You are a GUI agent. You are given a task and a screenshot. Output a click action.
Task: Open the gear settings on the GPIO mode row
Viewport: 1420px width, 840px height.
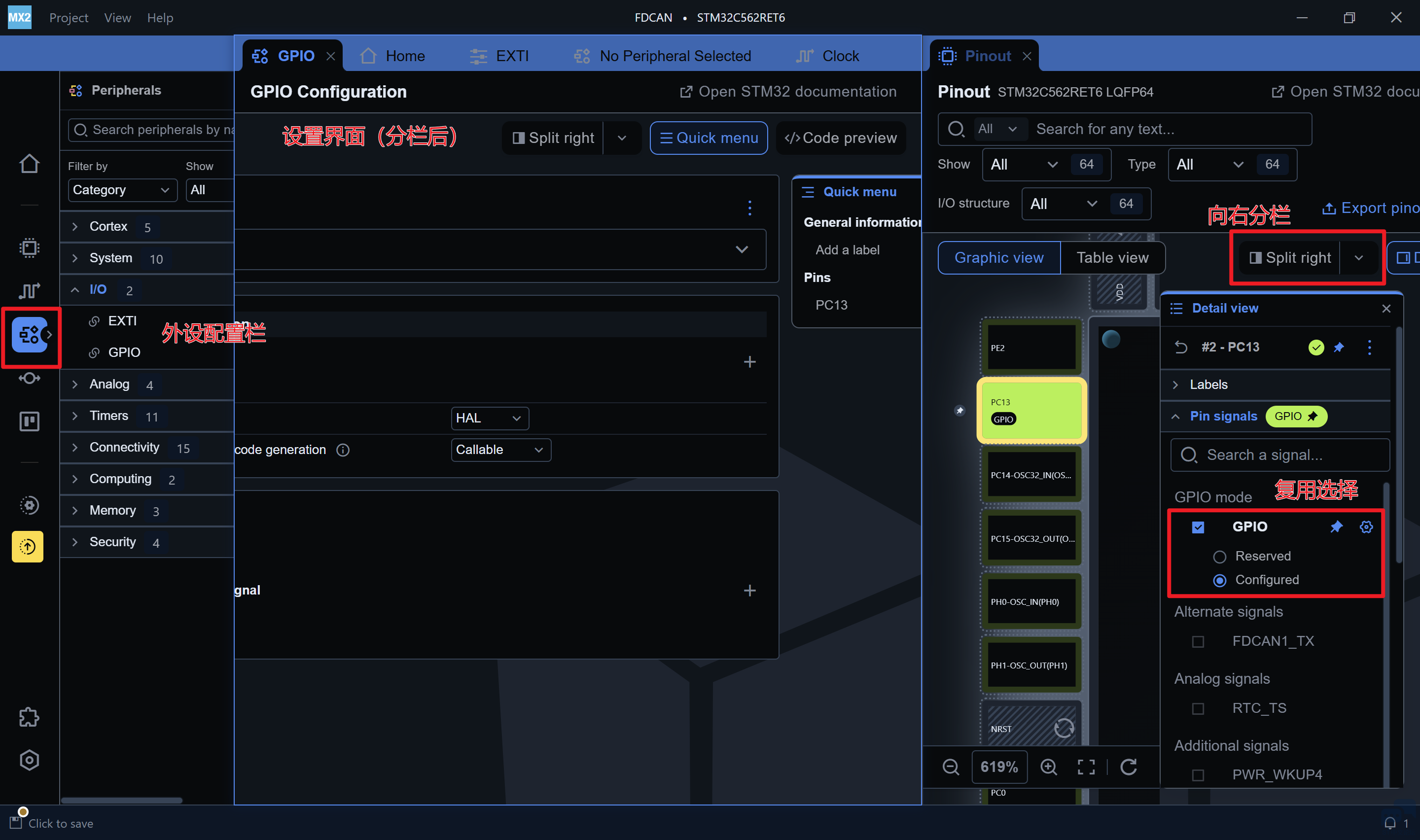point(1366,527)
